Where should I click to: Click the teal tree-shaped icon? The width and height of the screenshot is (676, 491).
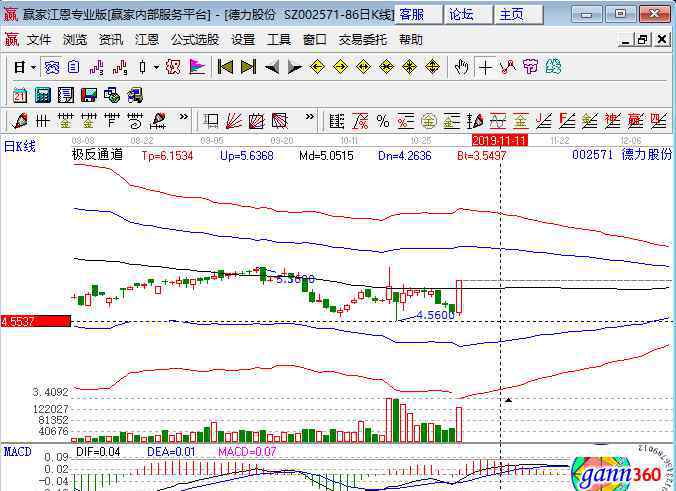click(553, 67)
